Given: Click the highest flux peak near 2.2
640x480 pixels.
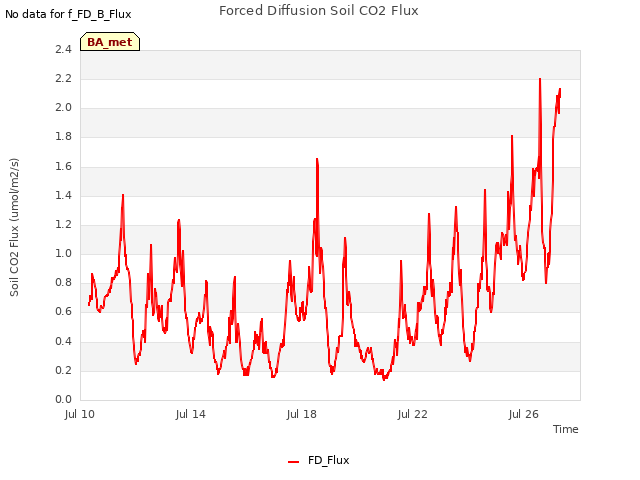Looking at the screenshot, I should (540, 79).
